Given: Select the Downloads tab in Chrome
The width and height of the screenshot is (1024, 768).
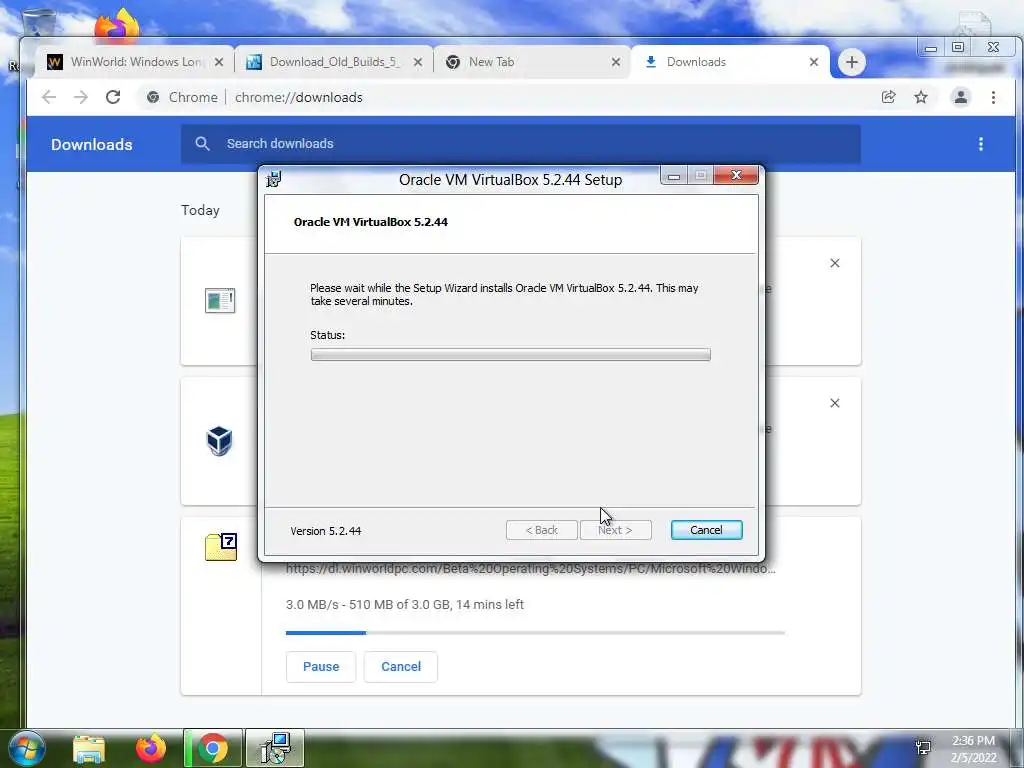Looking at the screenshot, I should pyautogui.click(x=730, y=62).
